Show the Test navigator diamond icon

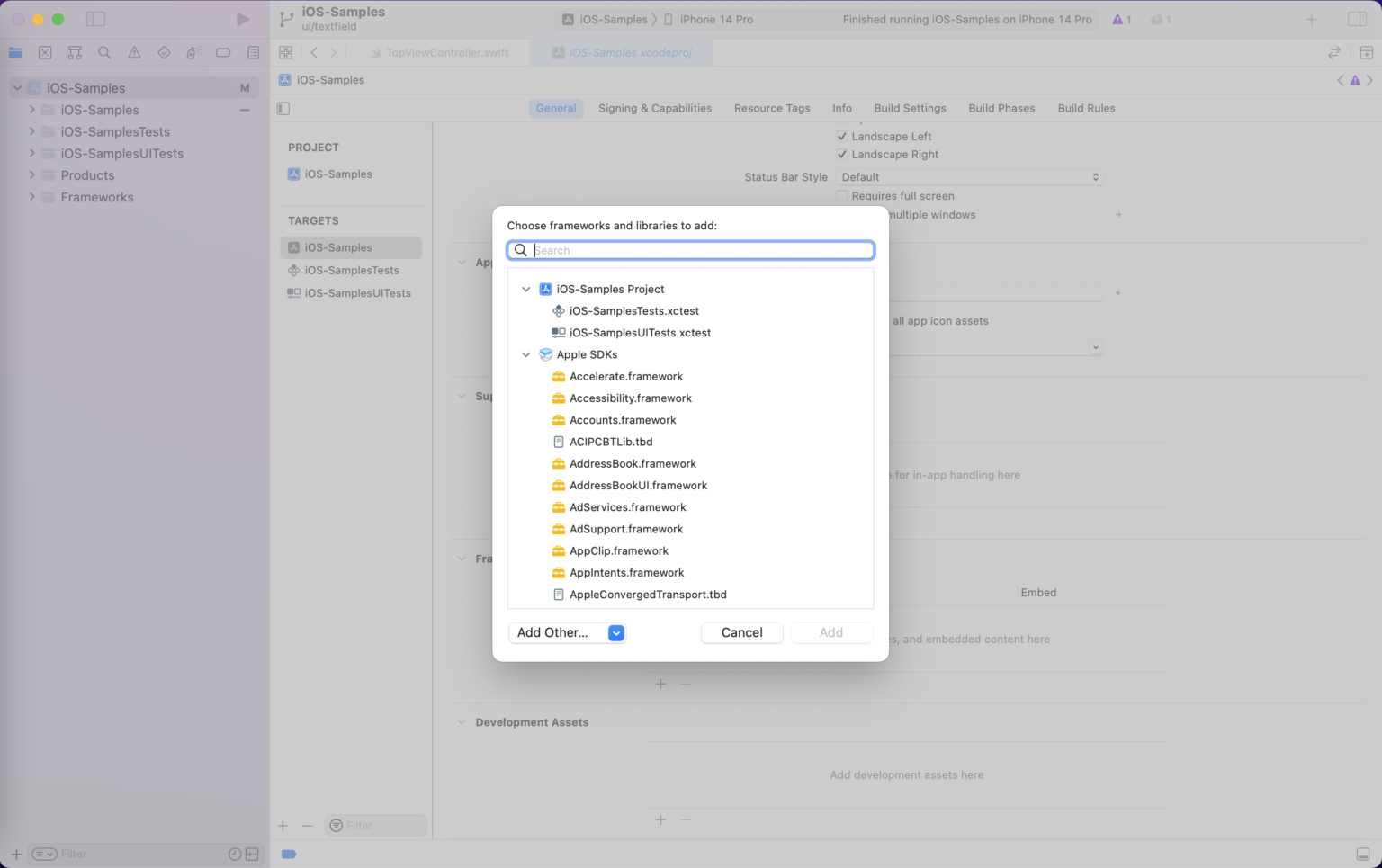coord(164,52)
